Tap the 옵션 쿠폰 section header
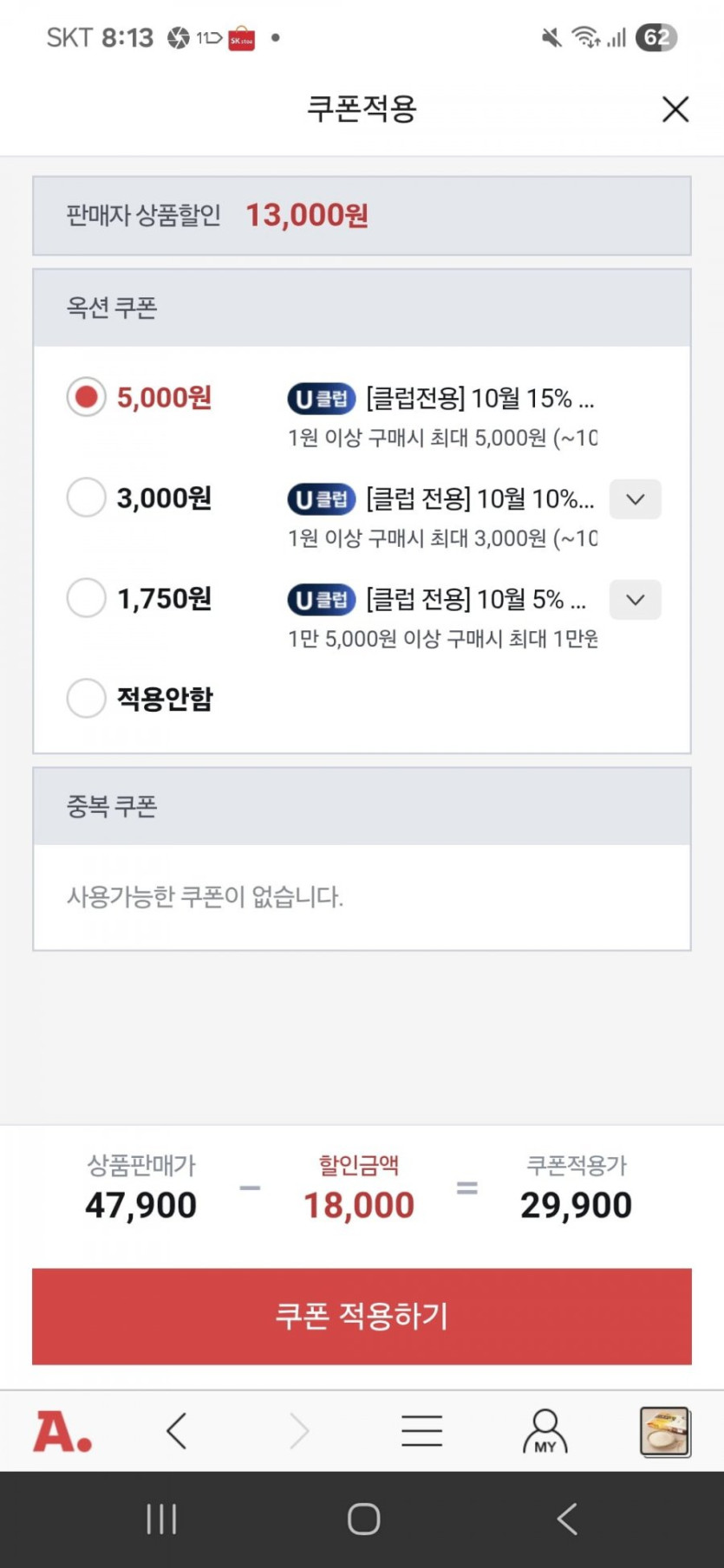Viewport: 724px width, 1568px height. pyautogui.click(x=112, y=309)
